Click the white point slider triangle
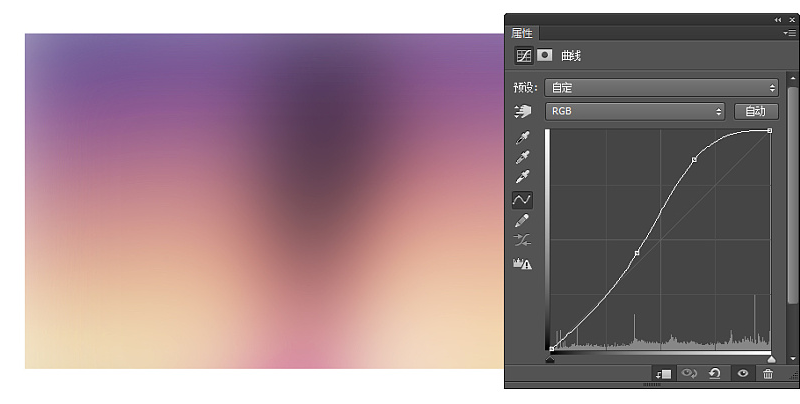 tap(771, 360)
